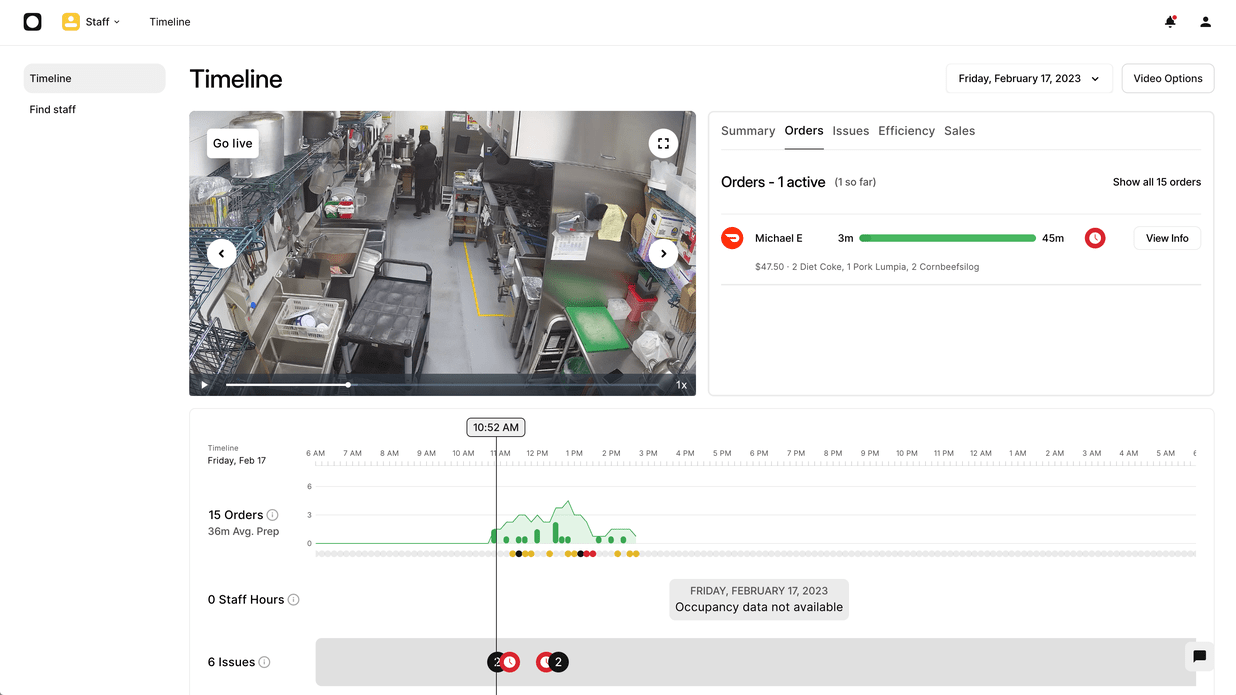Open the notifications bell icon
Image resolution: width=1236 pixels, height=695 pixels.
click(x=1169, y=21)
